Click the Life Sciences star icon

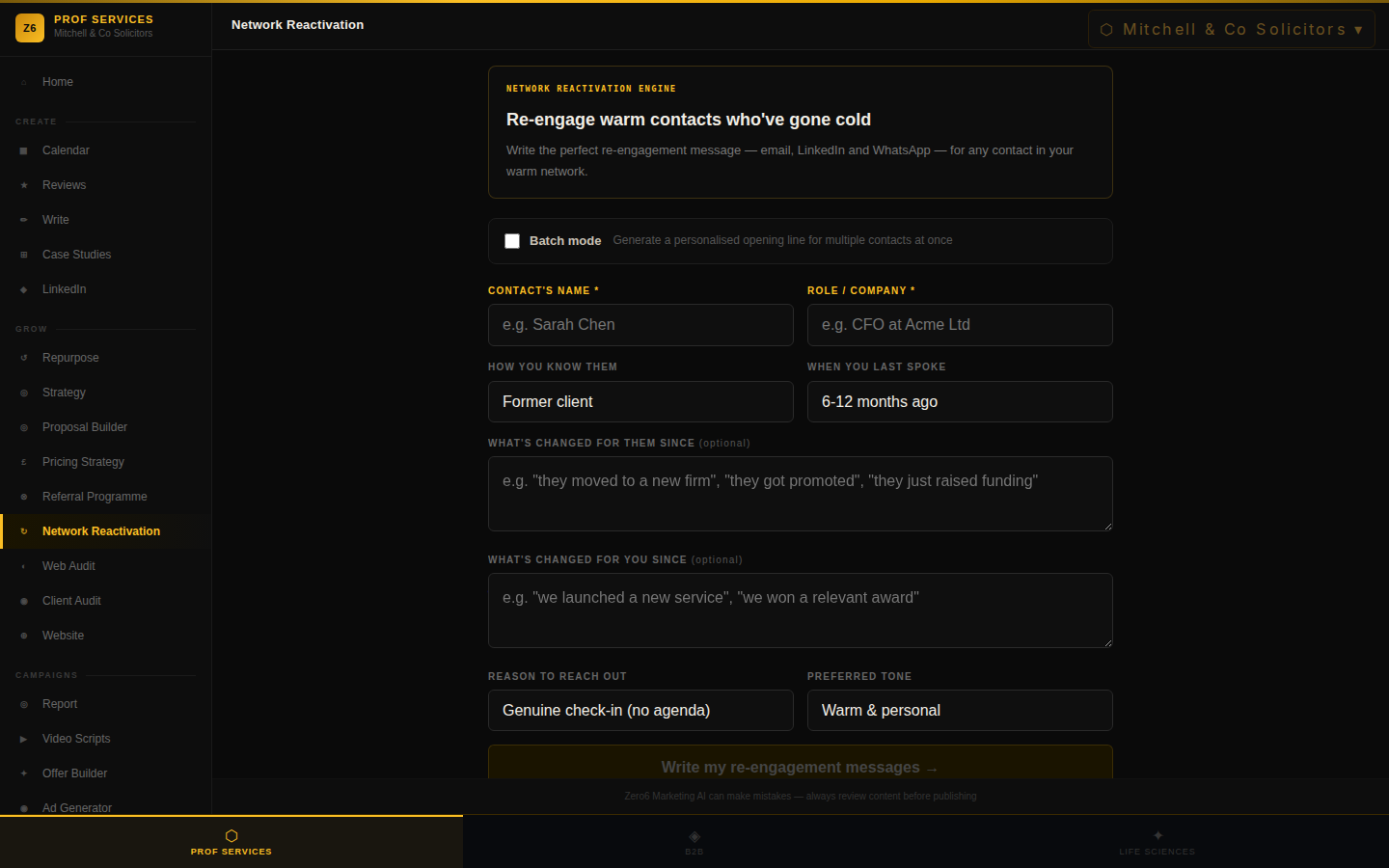tap(1157, 836)
